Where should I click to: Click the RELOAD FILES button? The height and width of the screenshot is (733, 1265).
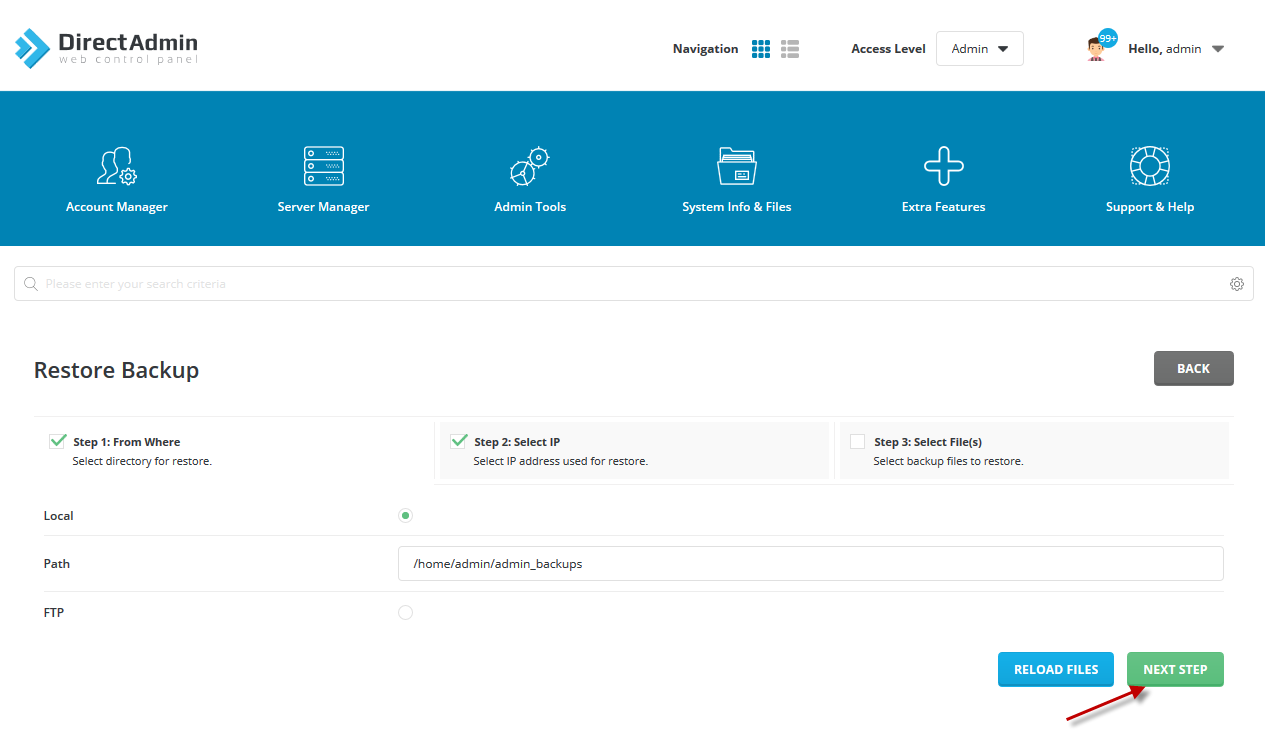[x=1056, y=670]
